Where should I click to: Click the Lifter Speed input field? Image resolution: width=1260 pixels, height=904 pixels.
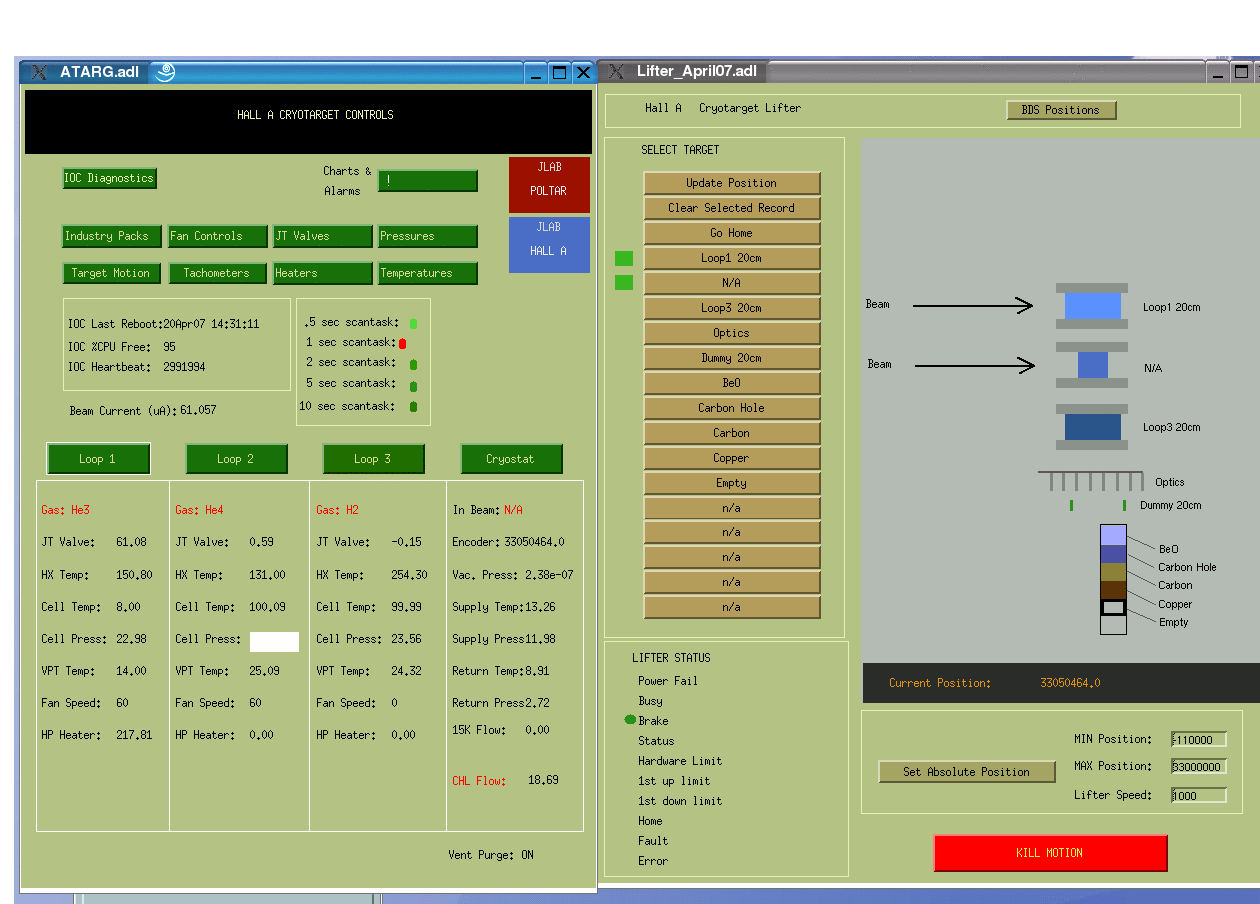coord(1199,795)
